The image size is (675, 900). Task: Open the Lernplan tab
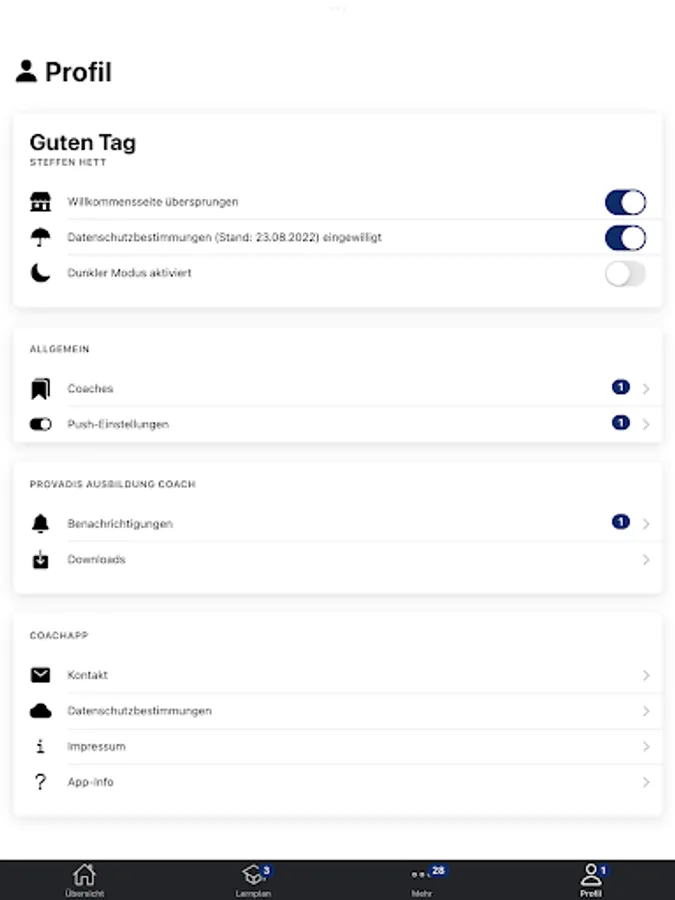tap(253, 880)
